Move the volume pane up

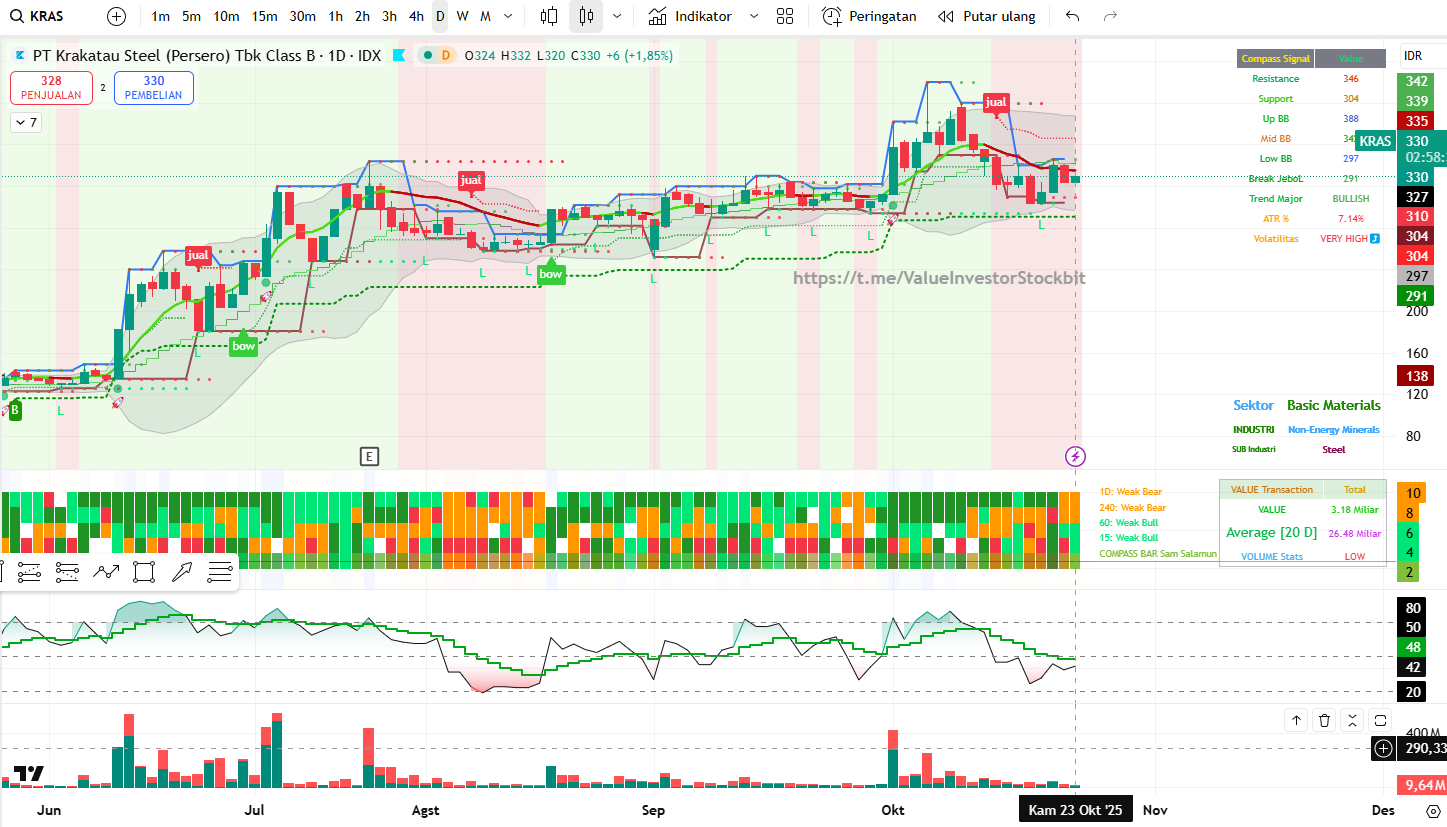[1296, 720]
